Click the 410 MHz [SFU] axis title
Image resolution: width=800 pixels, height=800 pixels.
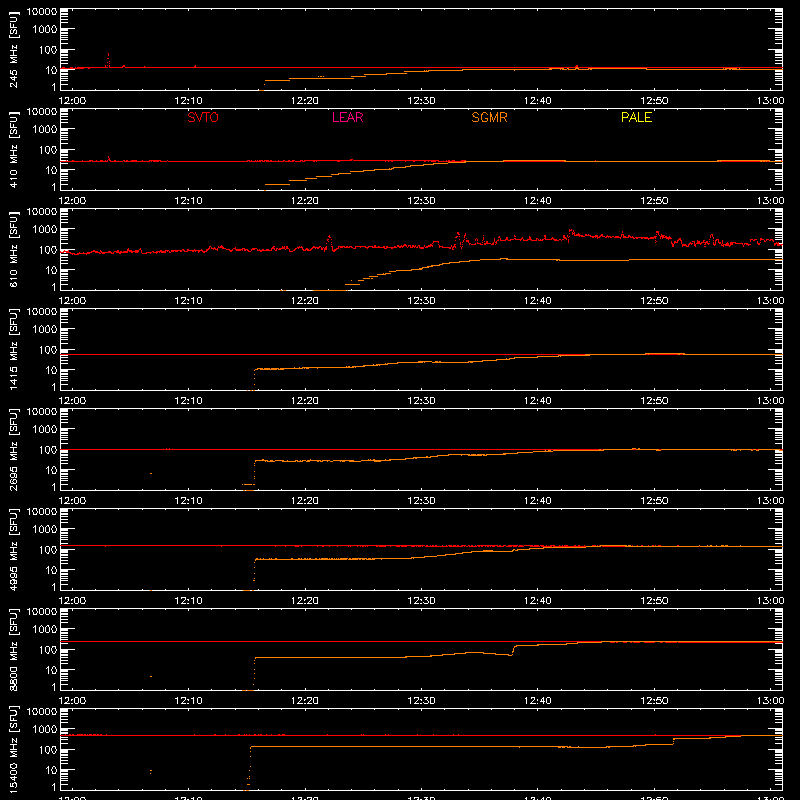13,149
